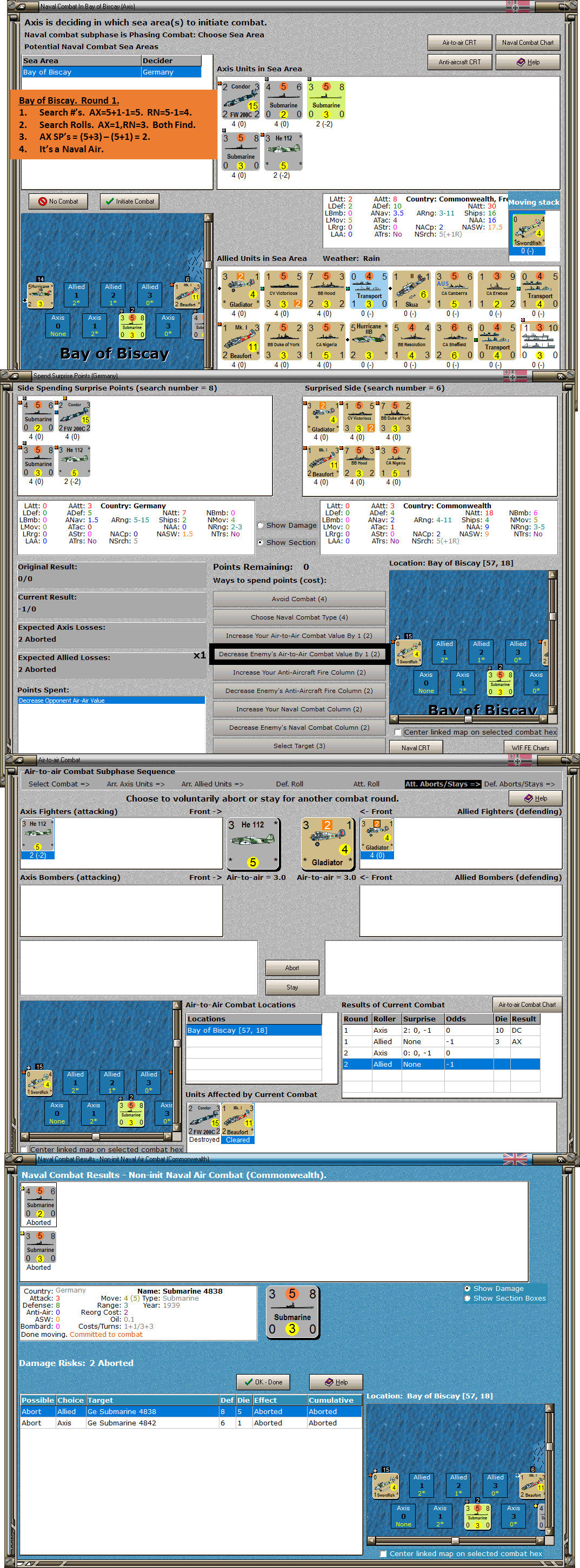Select BB Duke of York in Allied Units

[x=283, y=341]
